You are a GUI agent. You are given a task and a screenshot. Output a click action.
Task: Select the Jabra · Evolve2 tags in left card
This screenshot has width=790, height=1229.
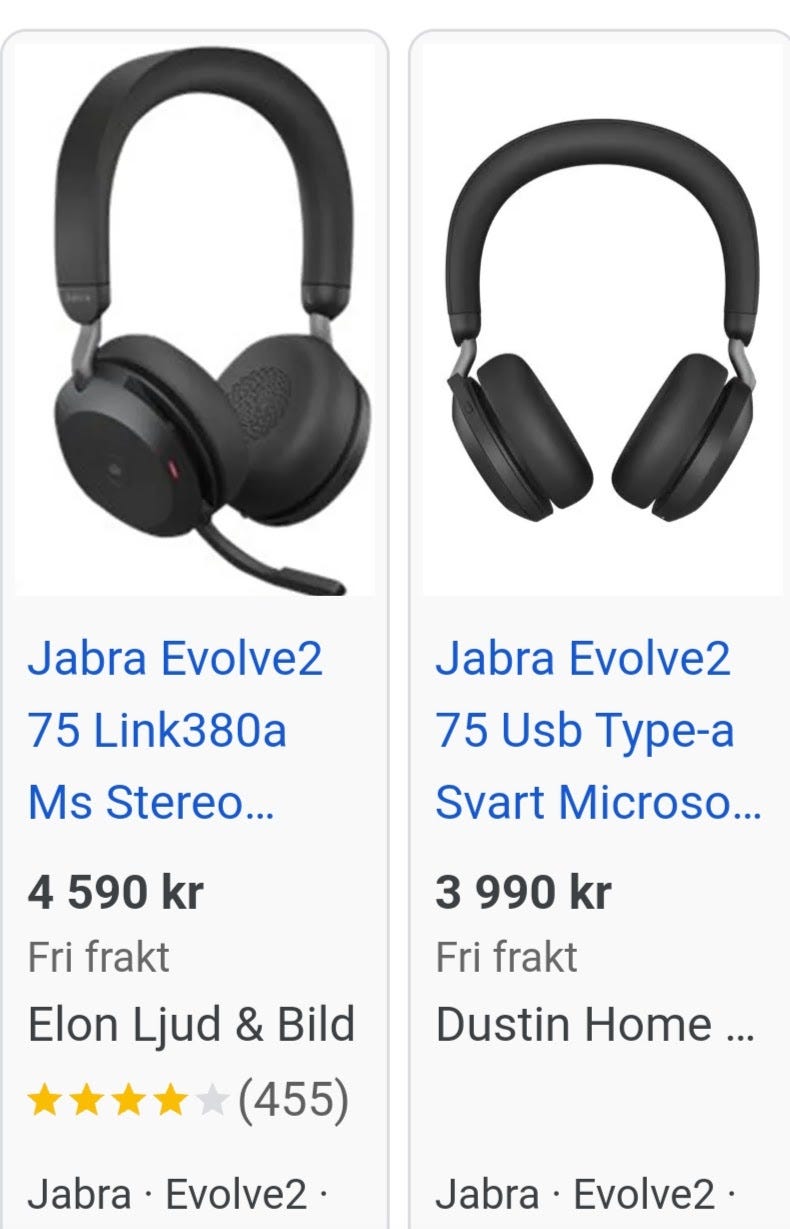click(x=178, y=1194)
